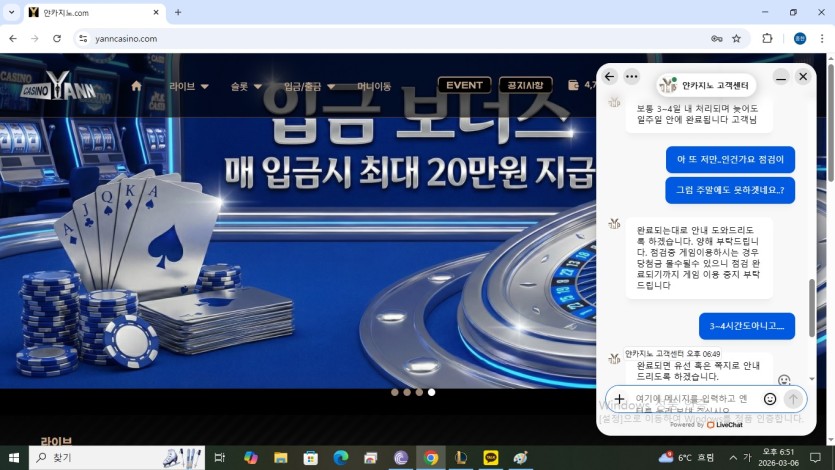
Task: Open the Chrome profile avatar
Action: 800,38
